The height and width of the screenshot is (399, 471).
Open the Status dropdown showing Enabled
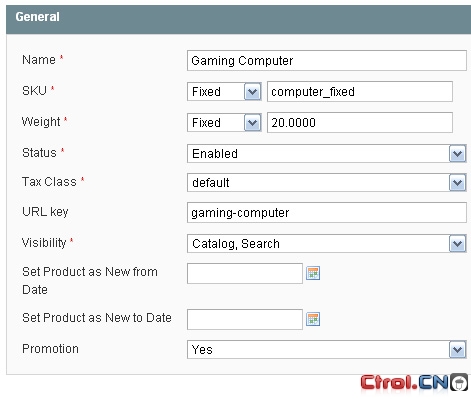326,154
